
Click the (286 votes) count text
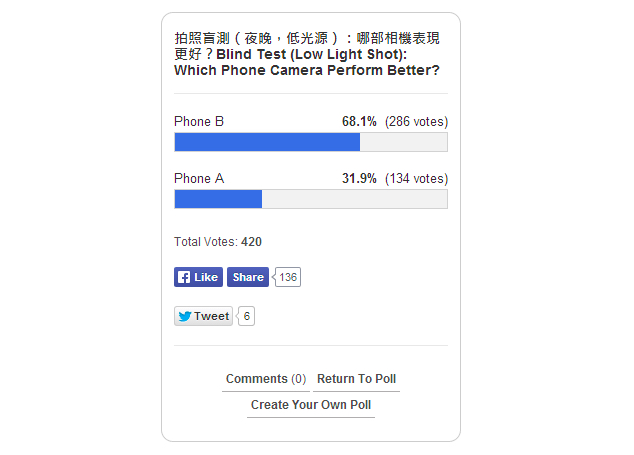[x=416, y=122]
